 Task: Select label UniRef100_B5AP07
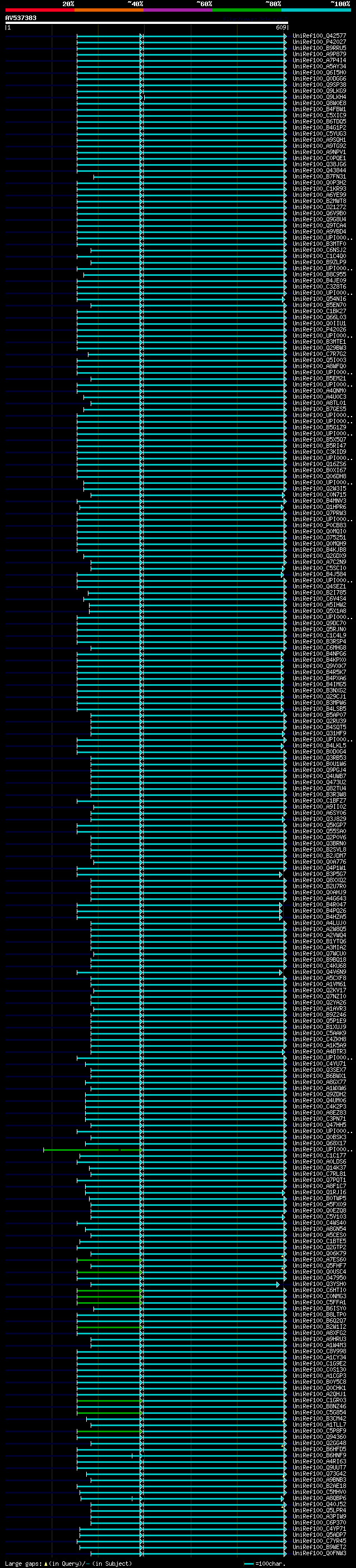tap(319, 715)
